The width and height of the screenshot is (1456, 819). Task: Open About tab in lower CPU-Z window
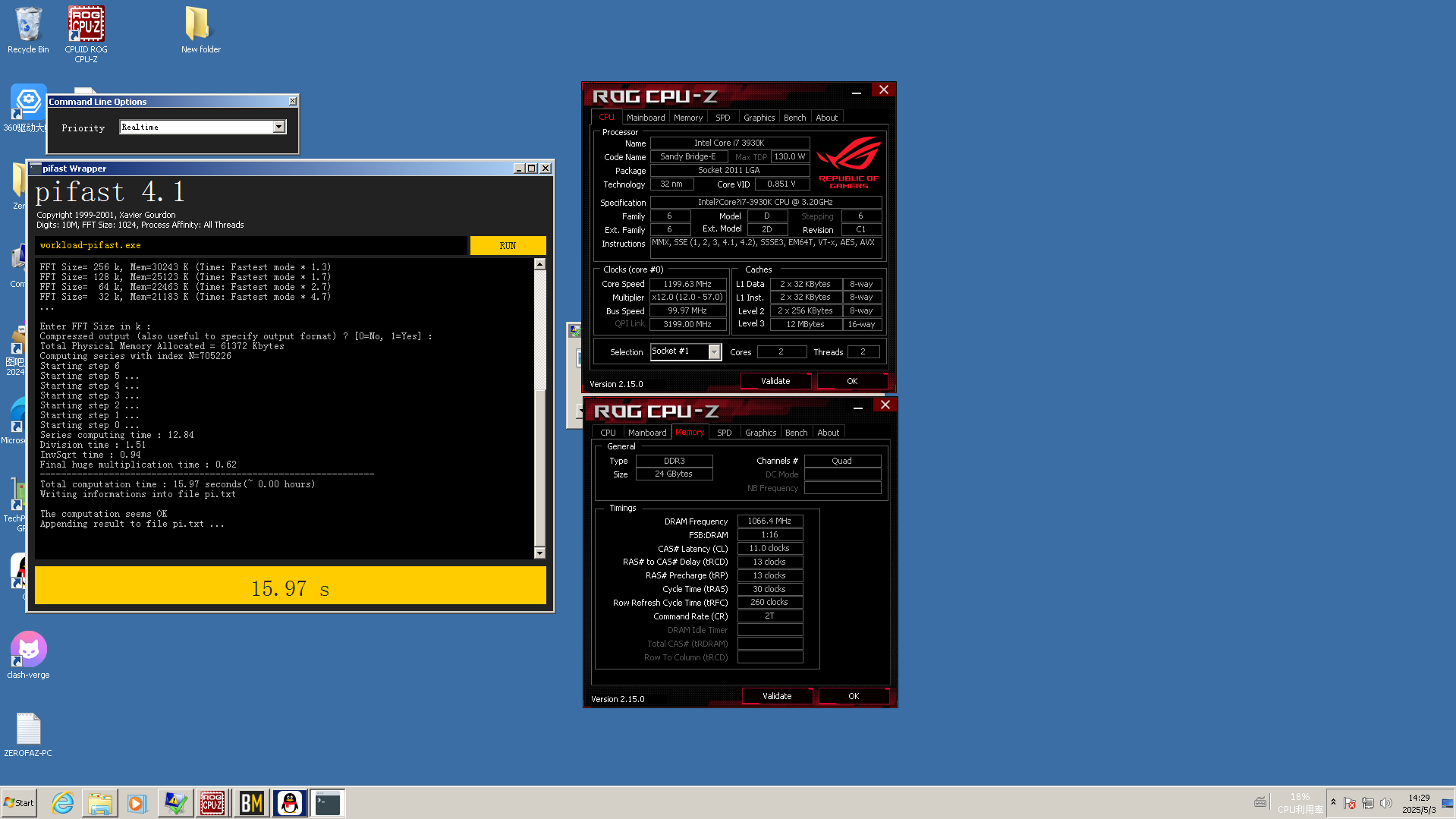829,433
